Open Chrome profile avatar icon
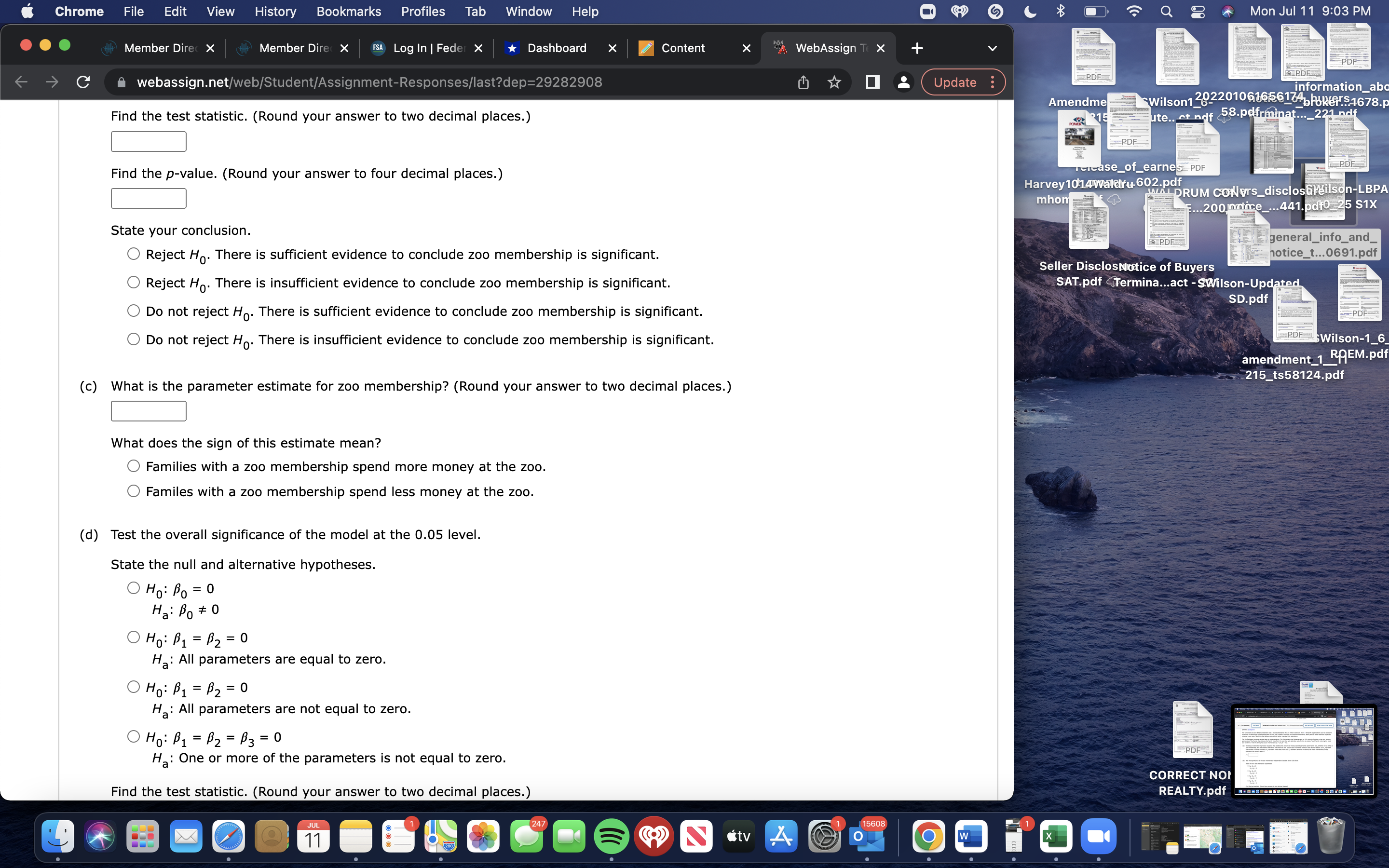This screenshot has height=868, width=1389. pos(903,82)
